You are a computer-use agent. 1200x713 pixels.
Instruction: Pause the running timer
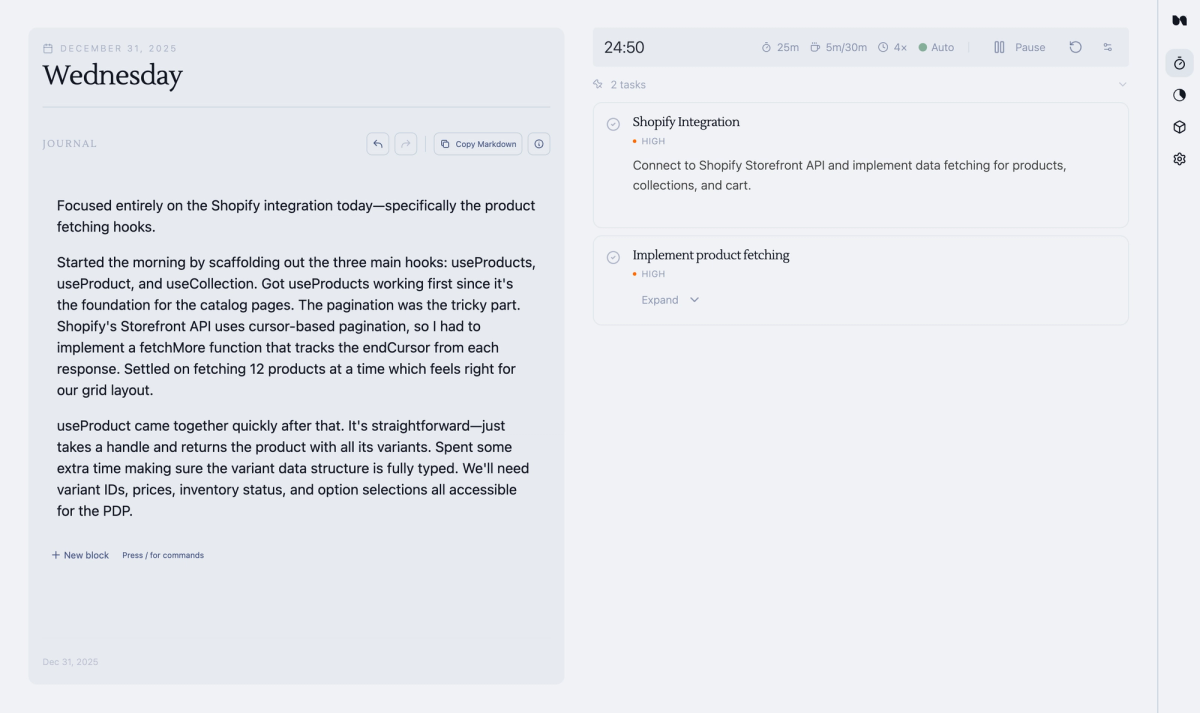click(1019, 47)
